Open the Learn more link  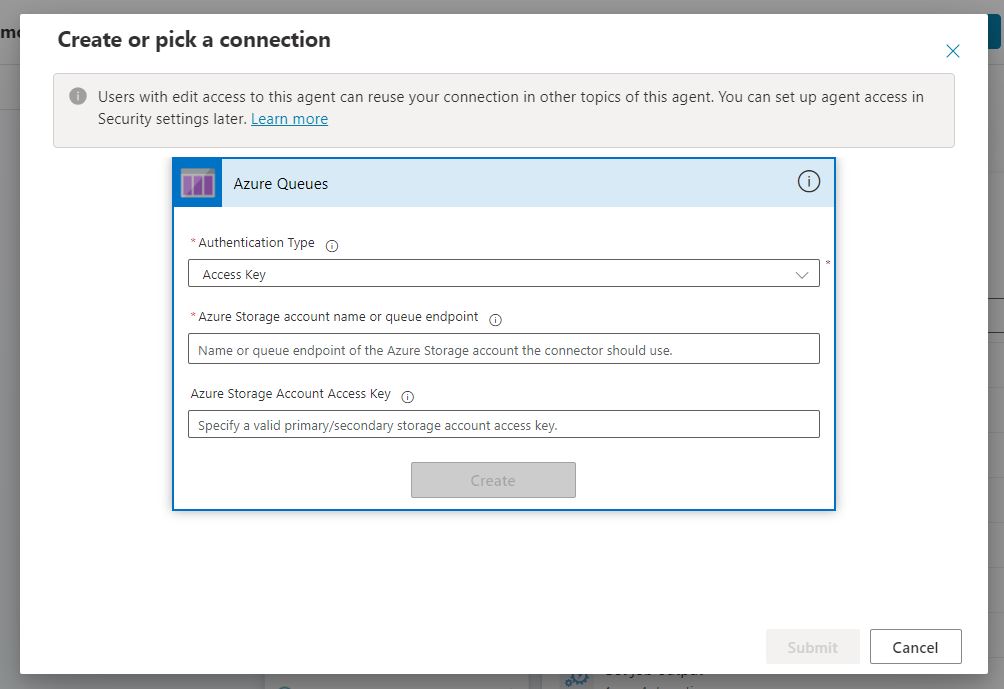click(x=289, y=119)
